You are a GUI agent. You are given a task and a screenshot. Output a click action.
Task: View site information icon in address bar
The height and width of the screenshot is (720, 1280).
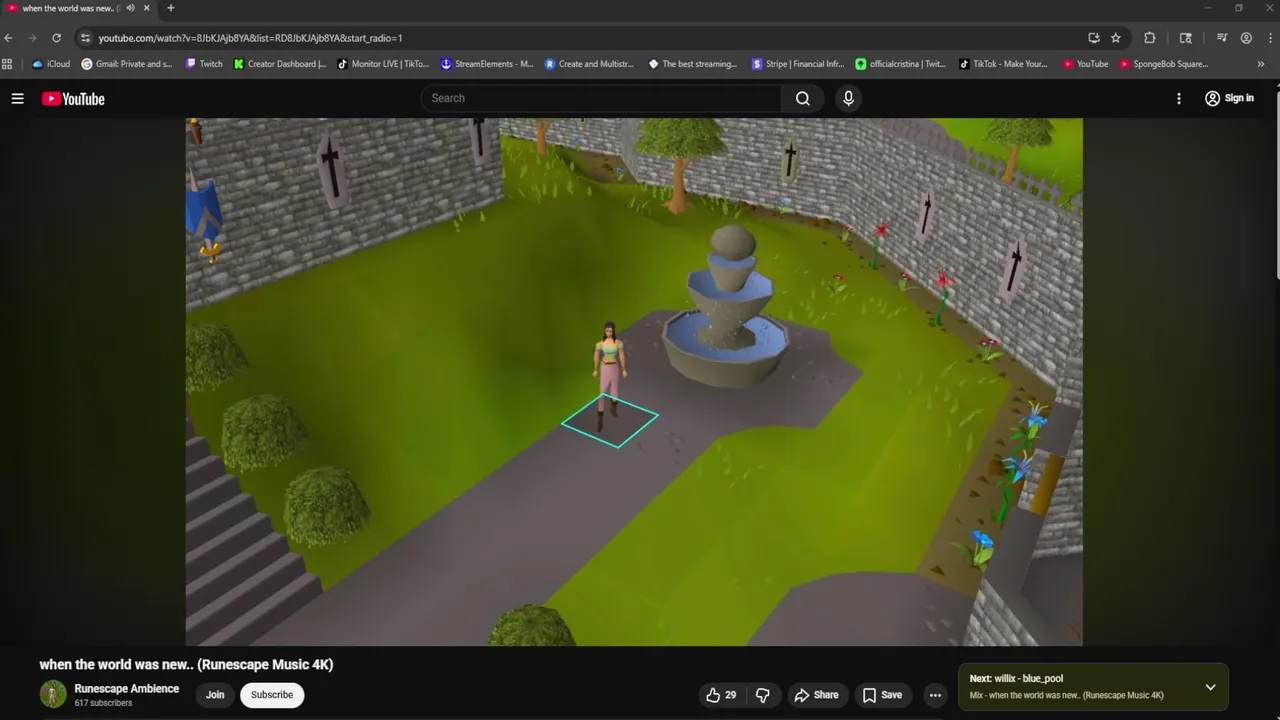[x=86, y=38]
